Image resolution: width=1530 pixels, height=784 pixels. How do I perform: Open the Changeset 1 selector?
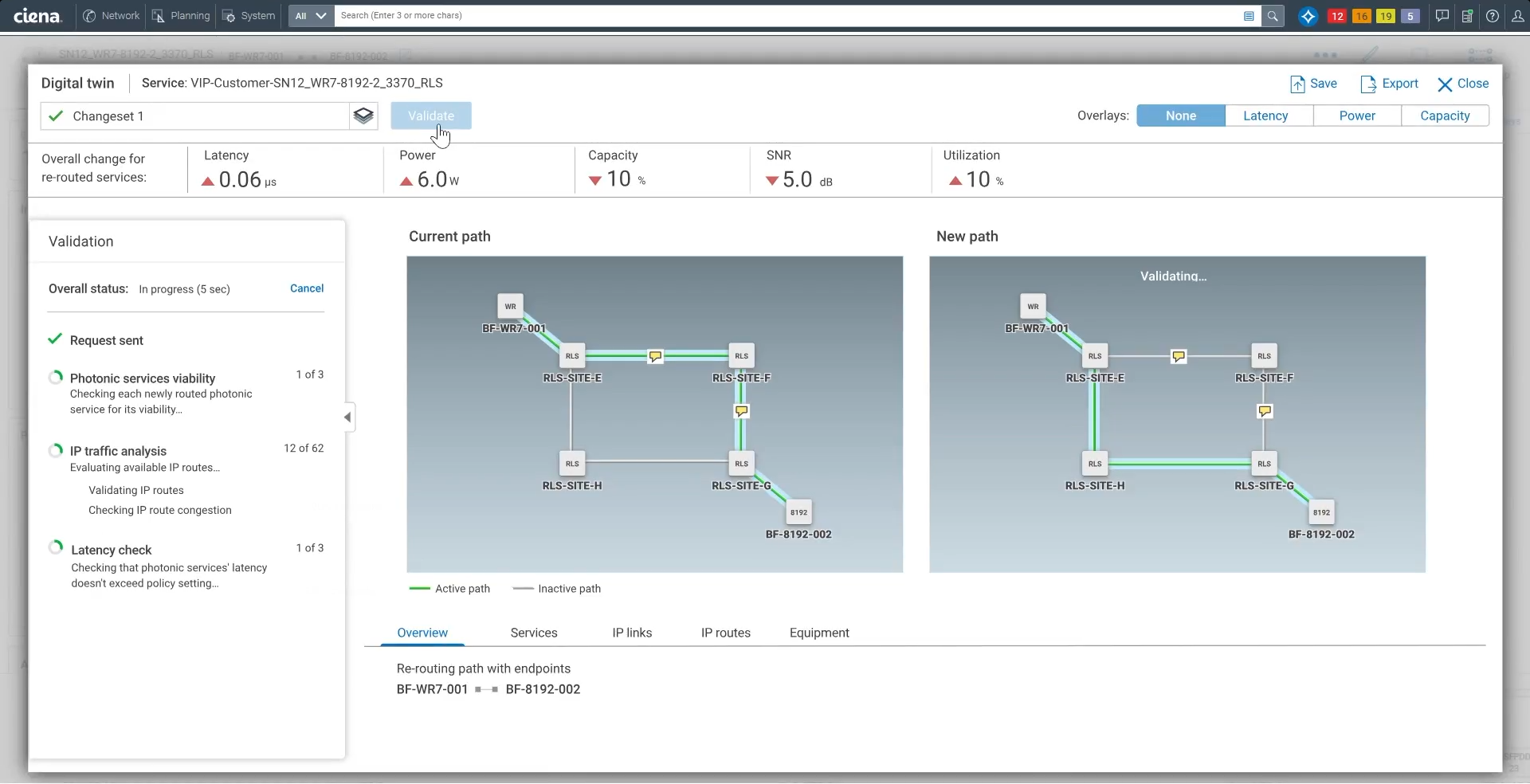[x=194, y=116]
